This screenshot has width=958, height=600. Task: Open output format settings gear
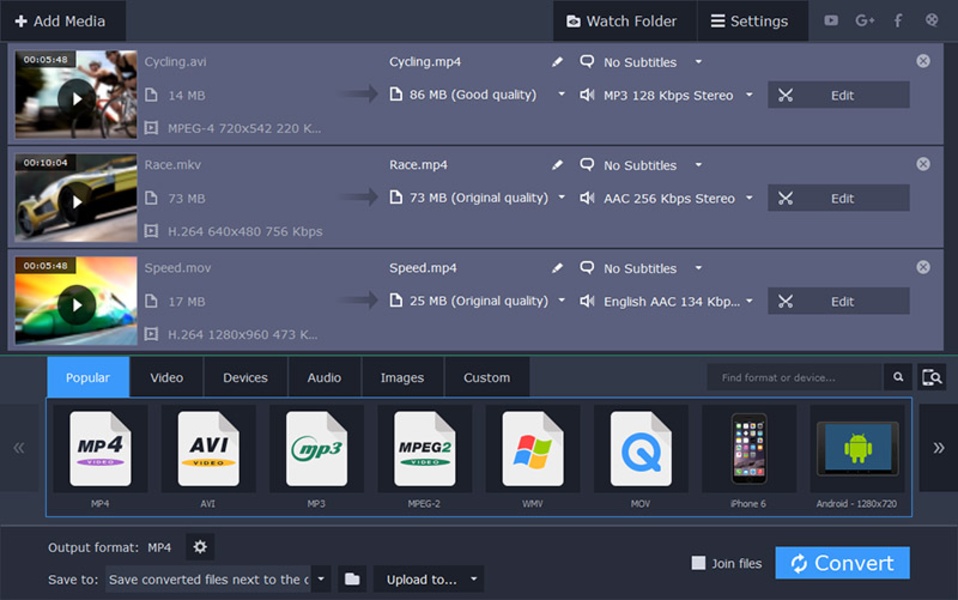200,547
